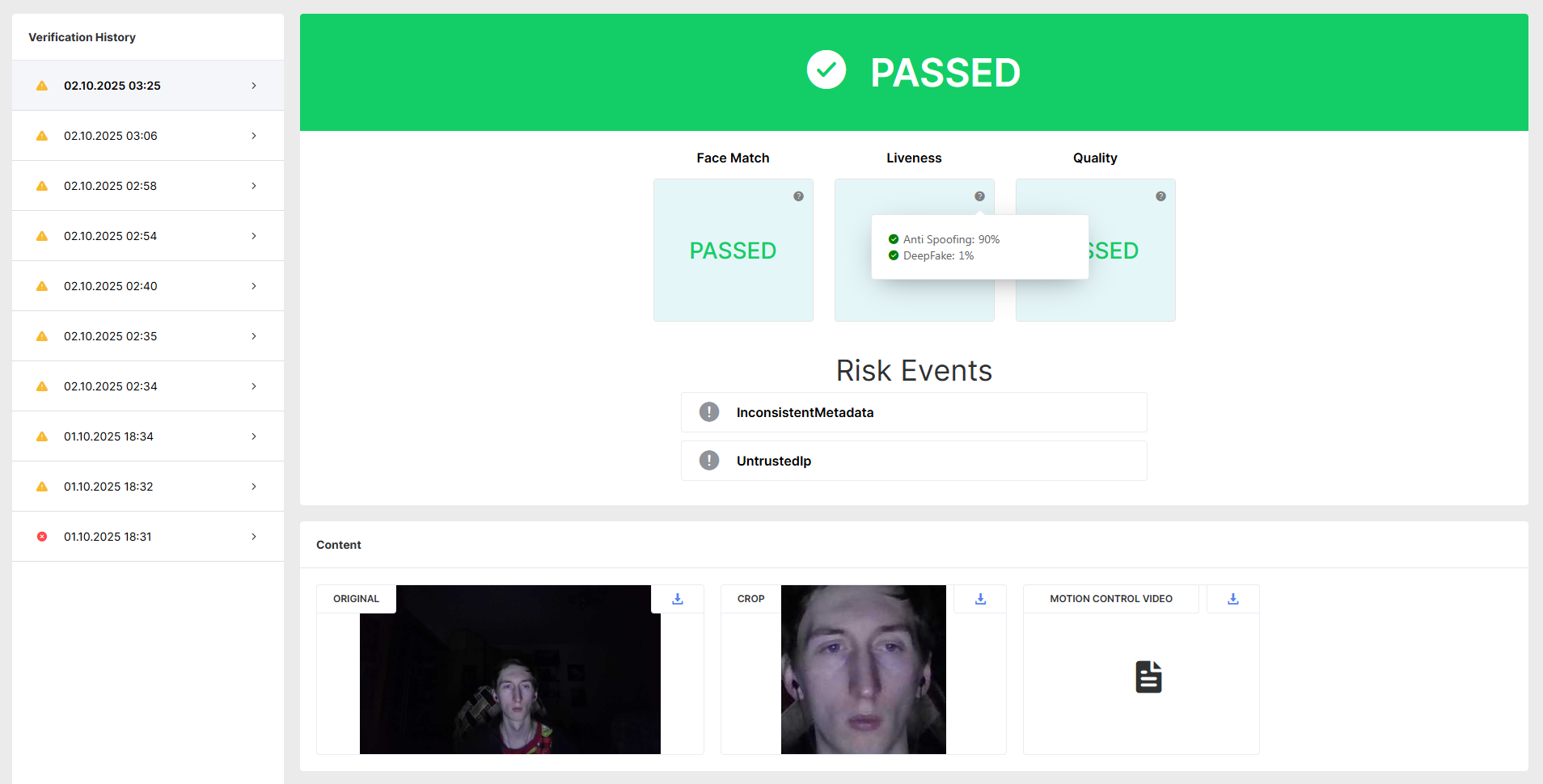Click the Face Match PASSED card text
The image size is (1543, 784).
(733, 251)
